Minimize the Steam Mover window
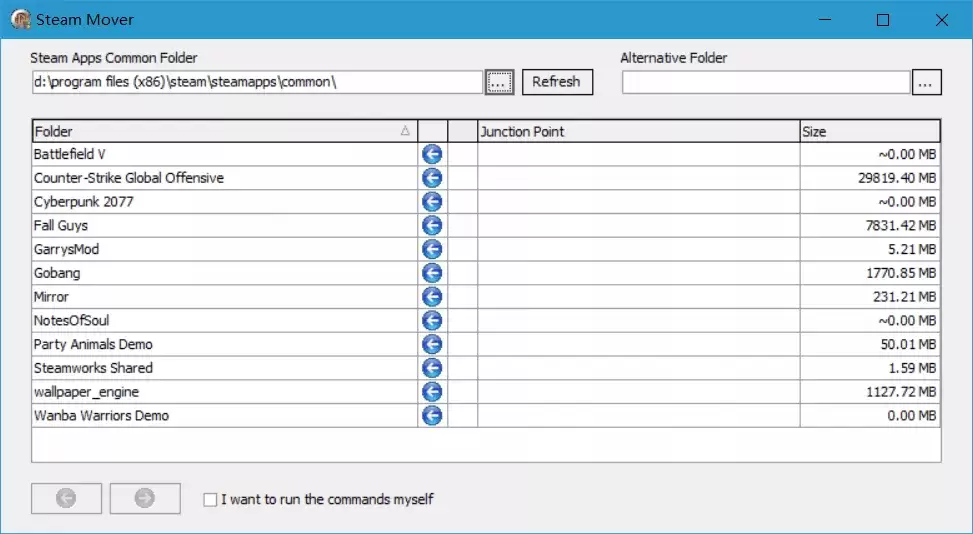The height and width of the screenshot is (534, 973). coord(825,20)
